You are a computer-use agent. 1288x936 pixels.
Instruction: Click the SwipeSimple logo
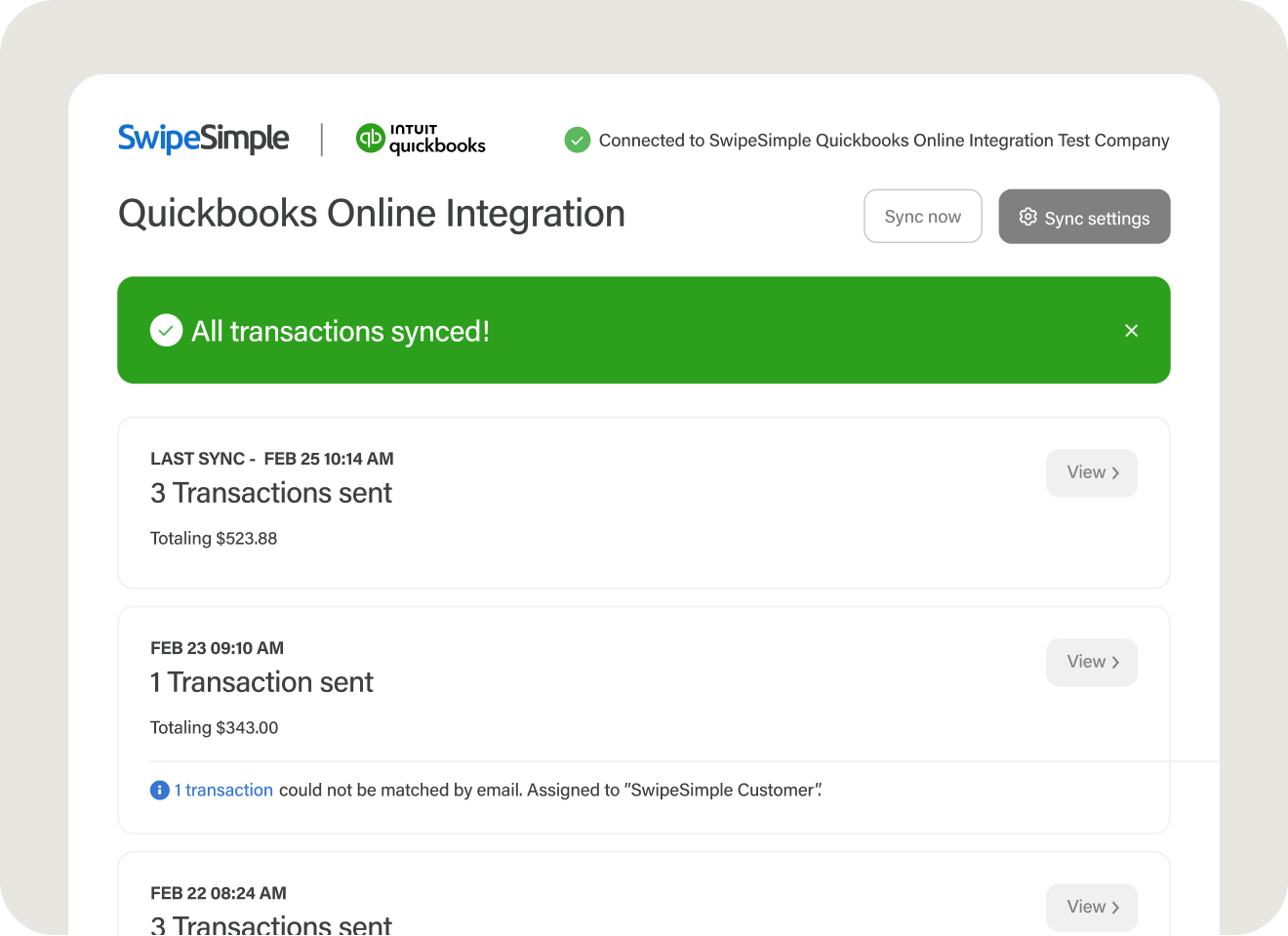pyautogui.click(x=203, y=139)
